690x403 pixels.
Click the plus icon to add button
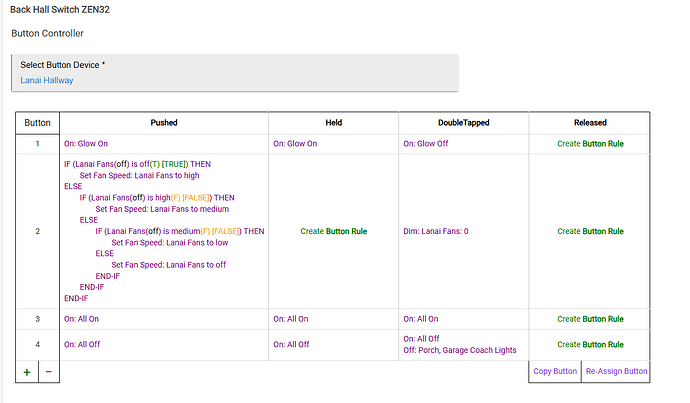[28, 371]
